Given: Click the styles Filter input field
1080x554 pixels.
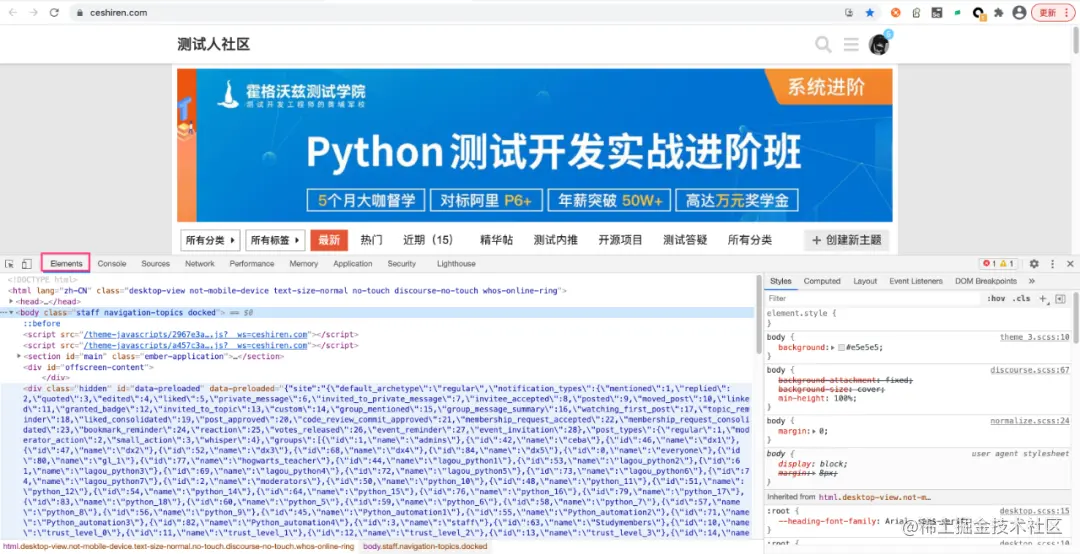Looking at the screenshot, I should (x=873, y=298).
